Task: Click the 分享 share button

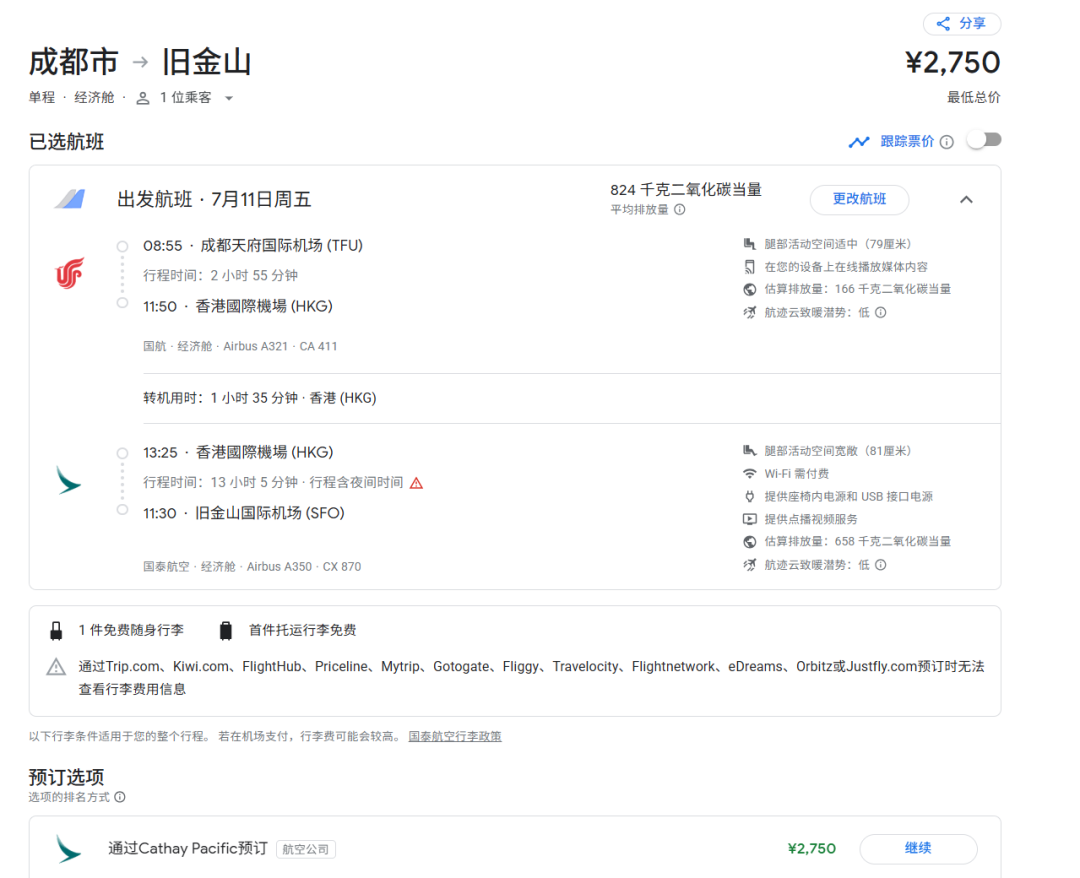Action: coord(961,24)
